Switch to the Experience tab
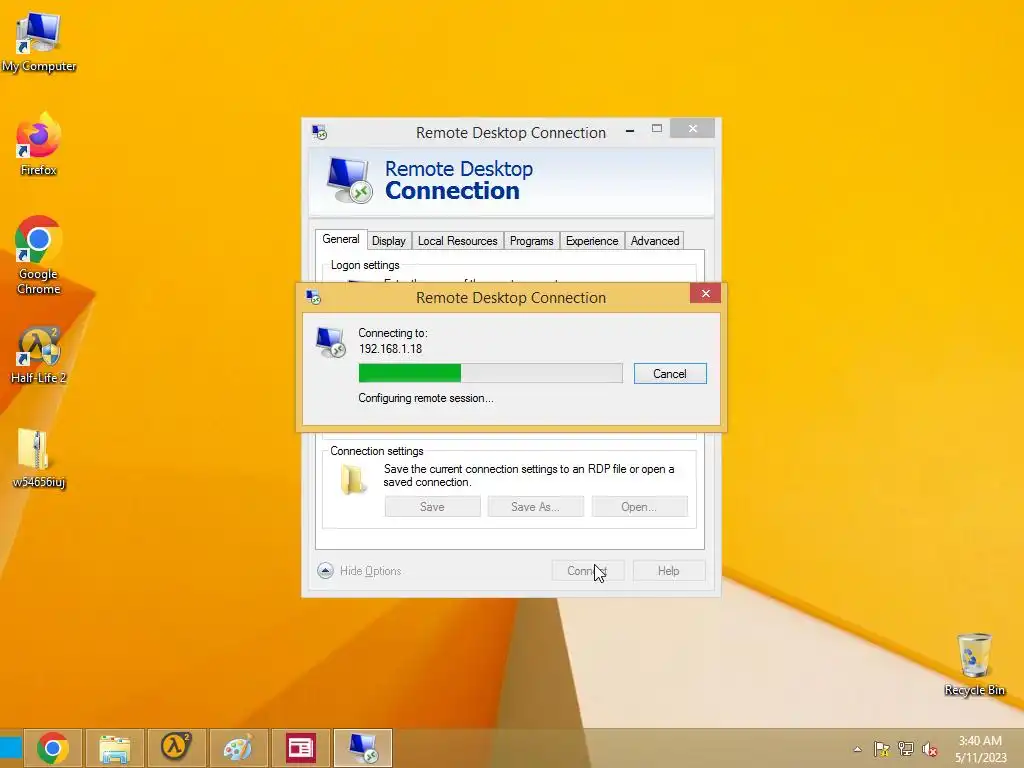The height and width of the screenshot is (768, 1024). click(592, 241)
